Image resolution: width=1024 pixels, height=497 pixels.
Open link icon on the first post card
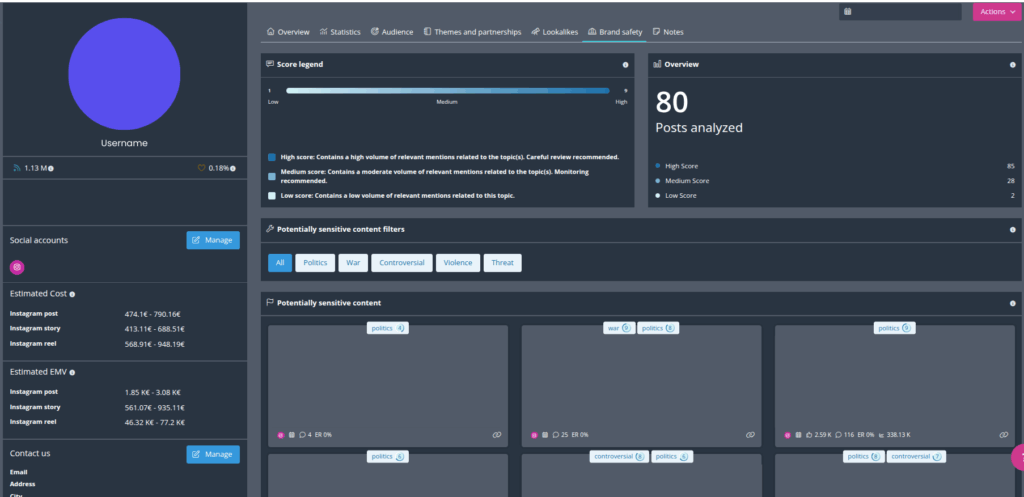pos(497,435)
